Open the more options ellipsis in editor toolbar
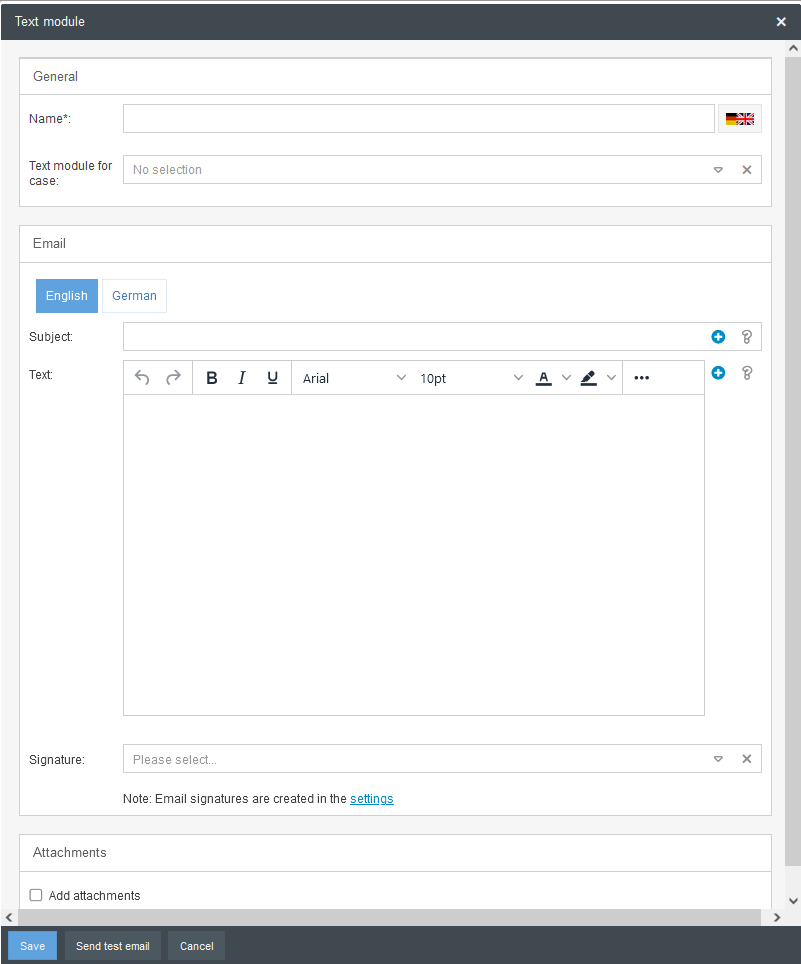The height and width of the screenshot is (964, 801). click(642, 378)
